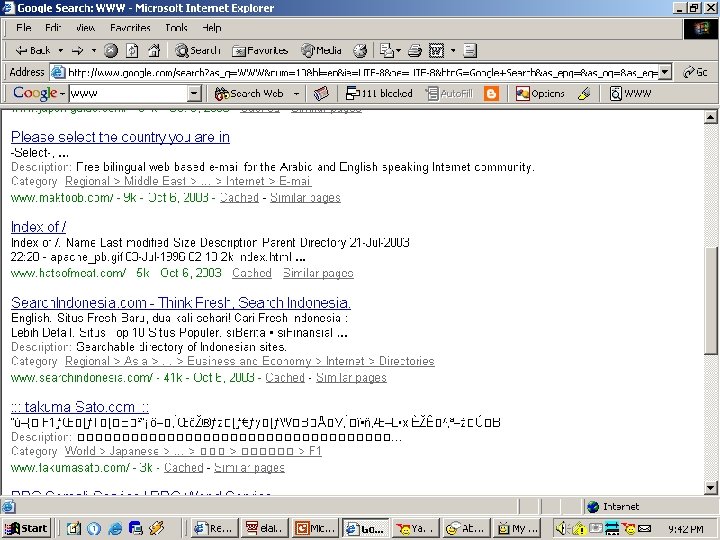The height and width of the screenshot is (540, 720).
Task: Click the scrollbar down arrow
Action: pos(710,488)
